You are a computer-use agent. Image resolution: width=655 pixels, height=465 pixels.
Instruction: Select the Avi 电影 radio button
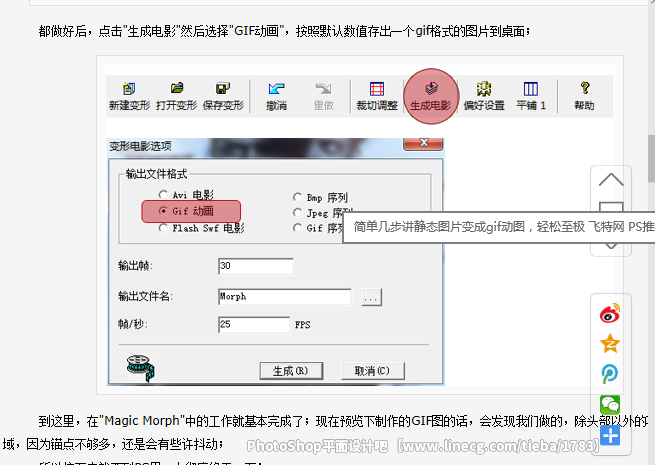[x=163, y=195]
